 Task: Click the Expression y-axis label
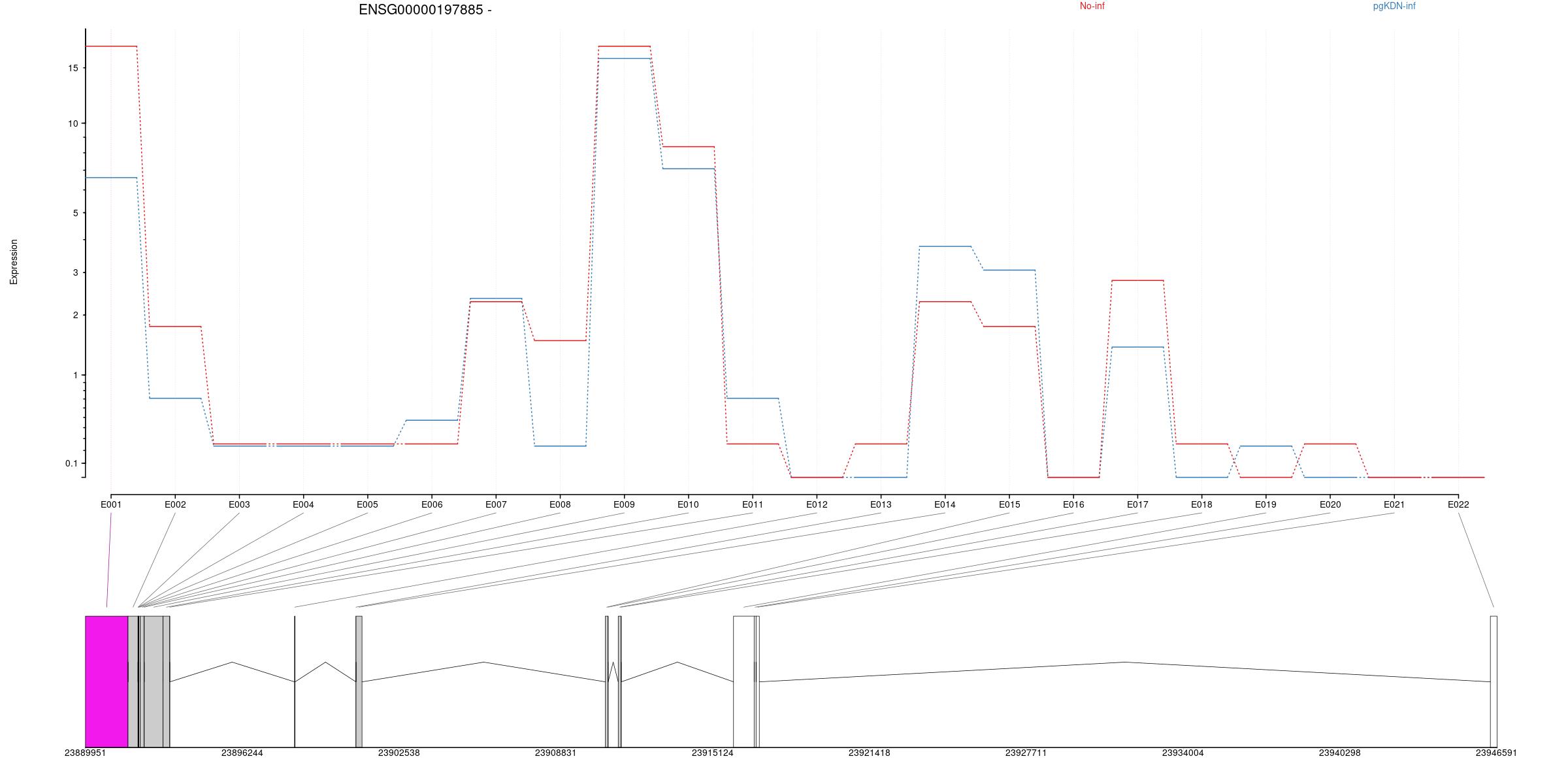pos(14,262)
